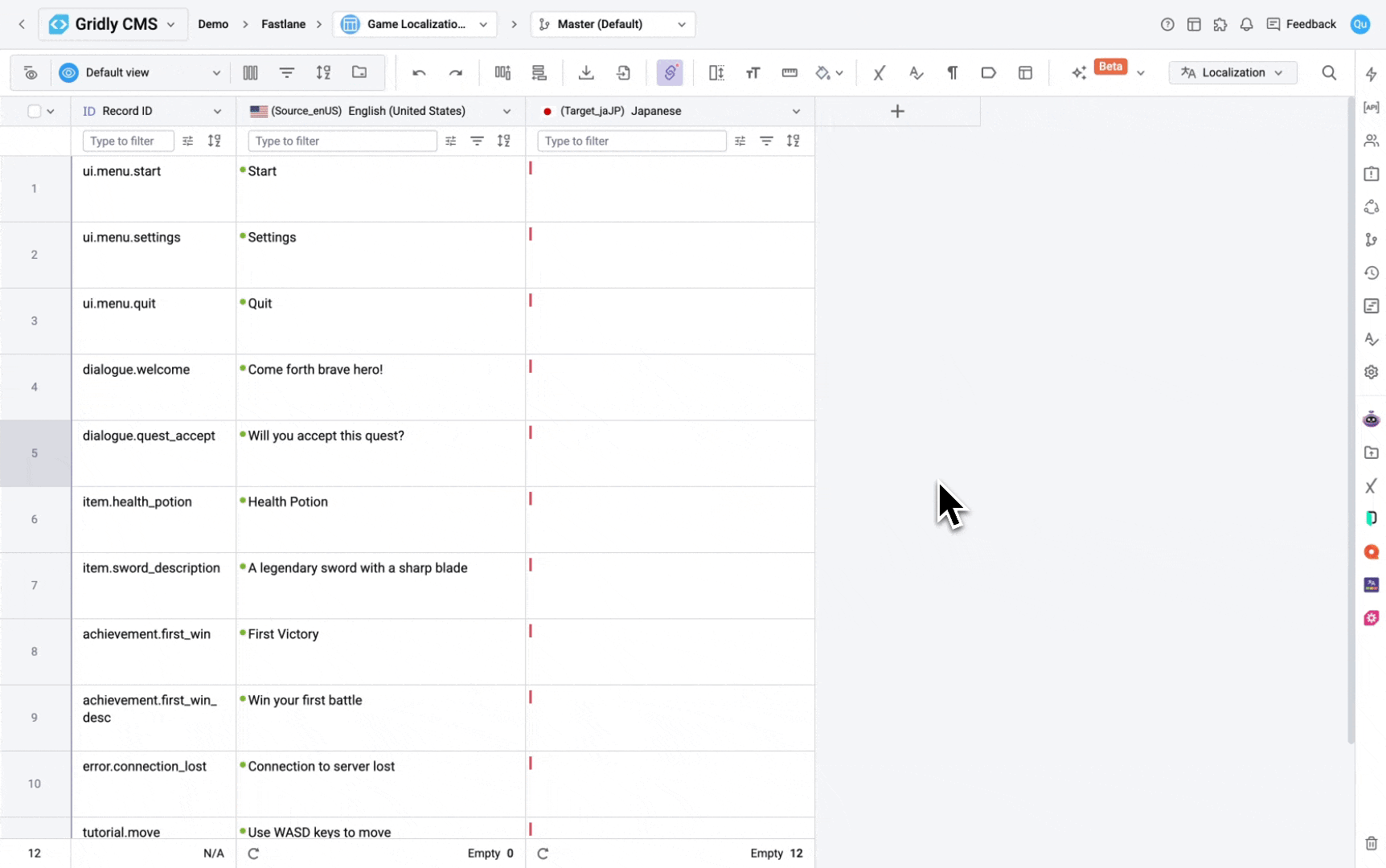Open the history clock icon in sidebar
1386x868 pixels.
coord(1371,273)
